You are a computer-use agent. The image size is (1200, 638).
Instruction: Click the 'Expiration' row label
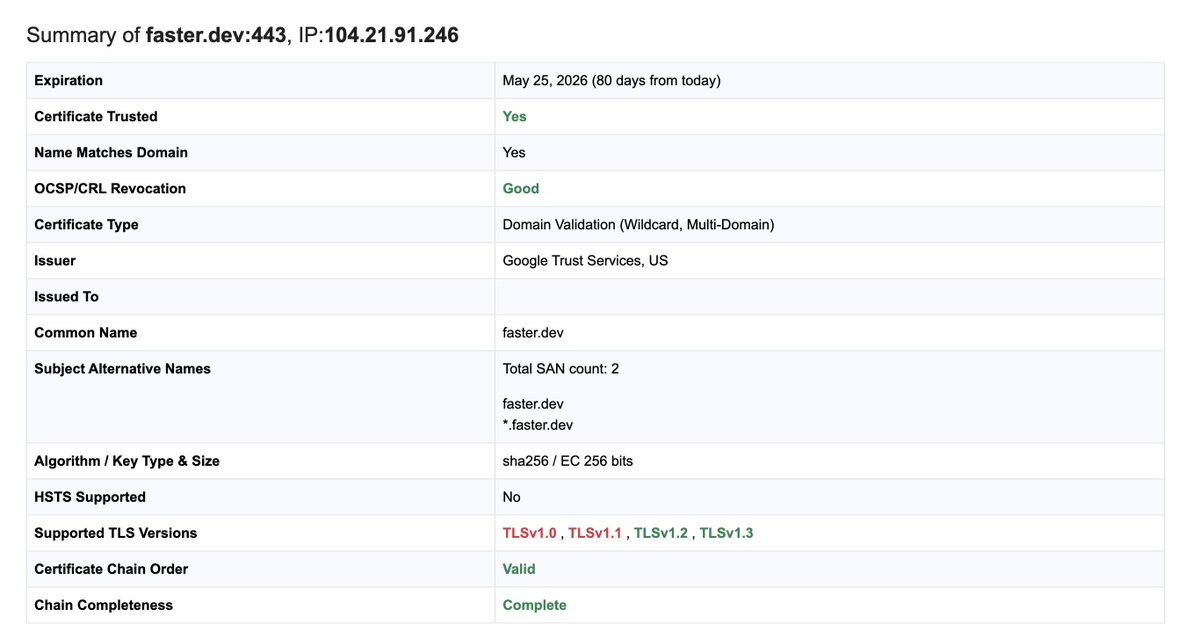click(68, 80)
